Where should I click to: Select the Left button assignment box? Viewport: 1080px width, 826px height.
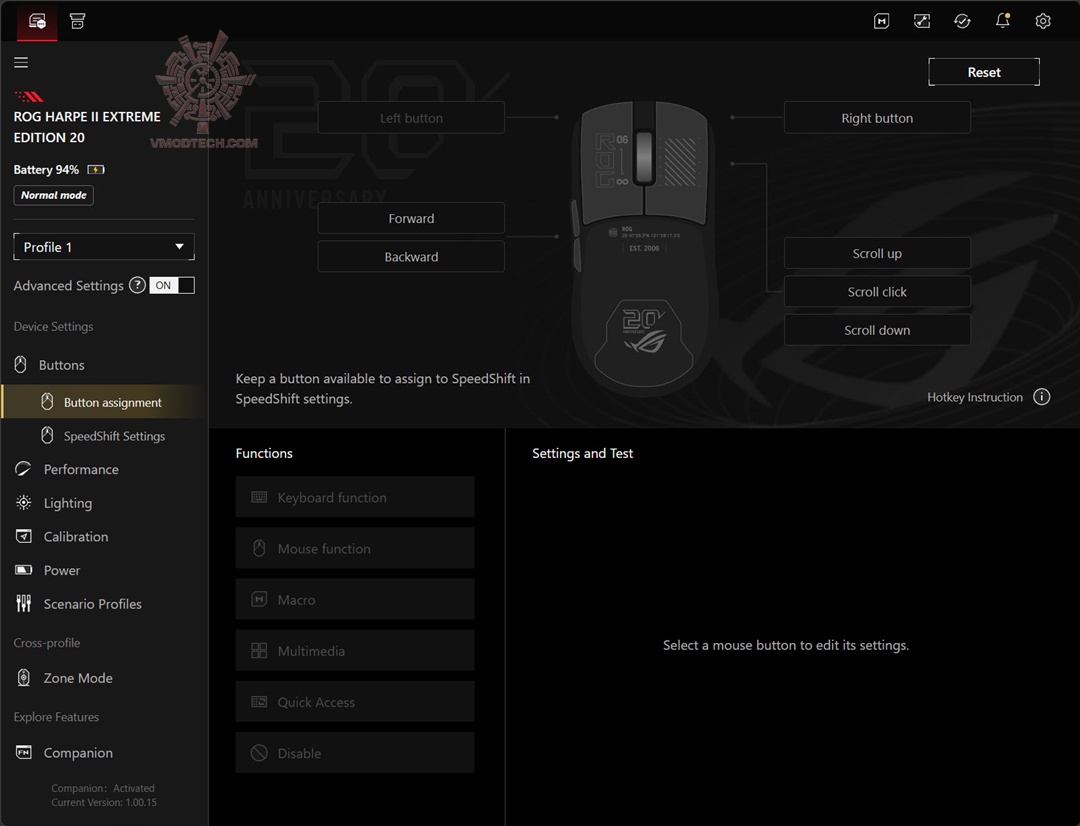point(411,118)
